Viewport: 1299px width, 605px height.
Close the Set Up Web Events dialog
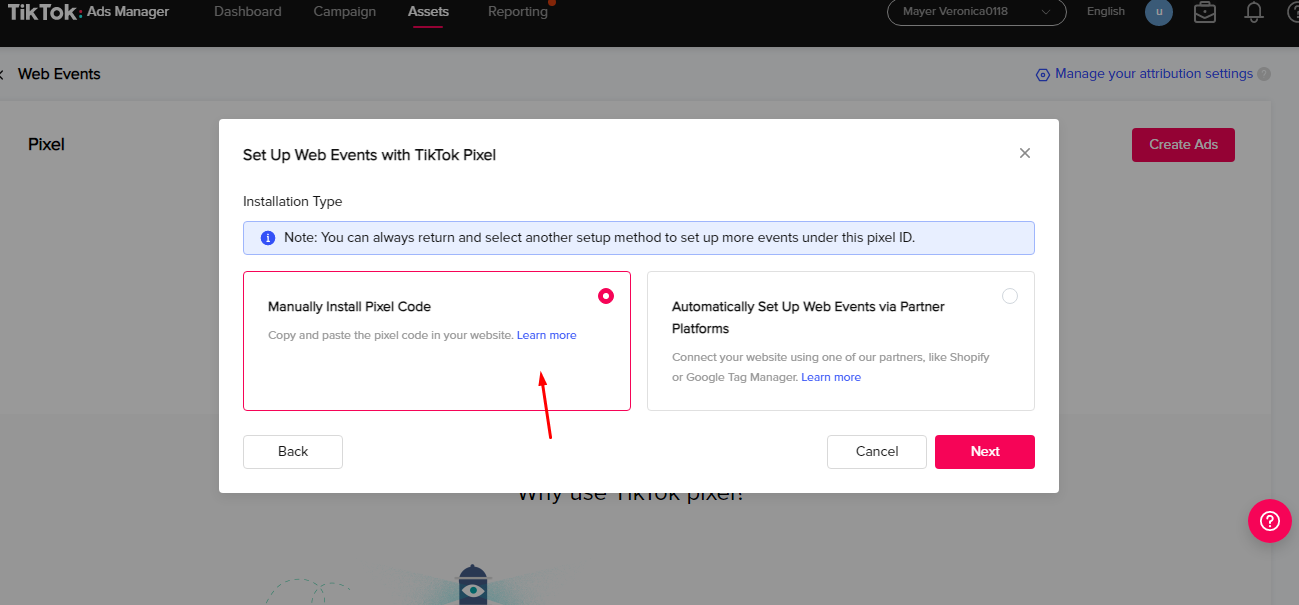pos(1024,153)
